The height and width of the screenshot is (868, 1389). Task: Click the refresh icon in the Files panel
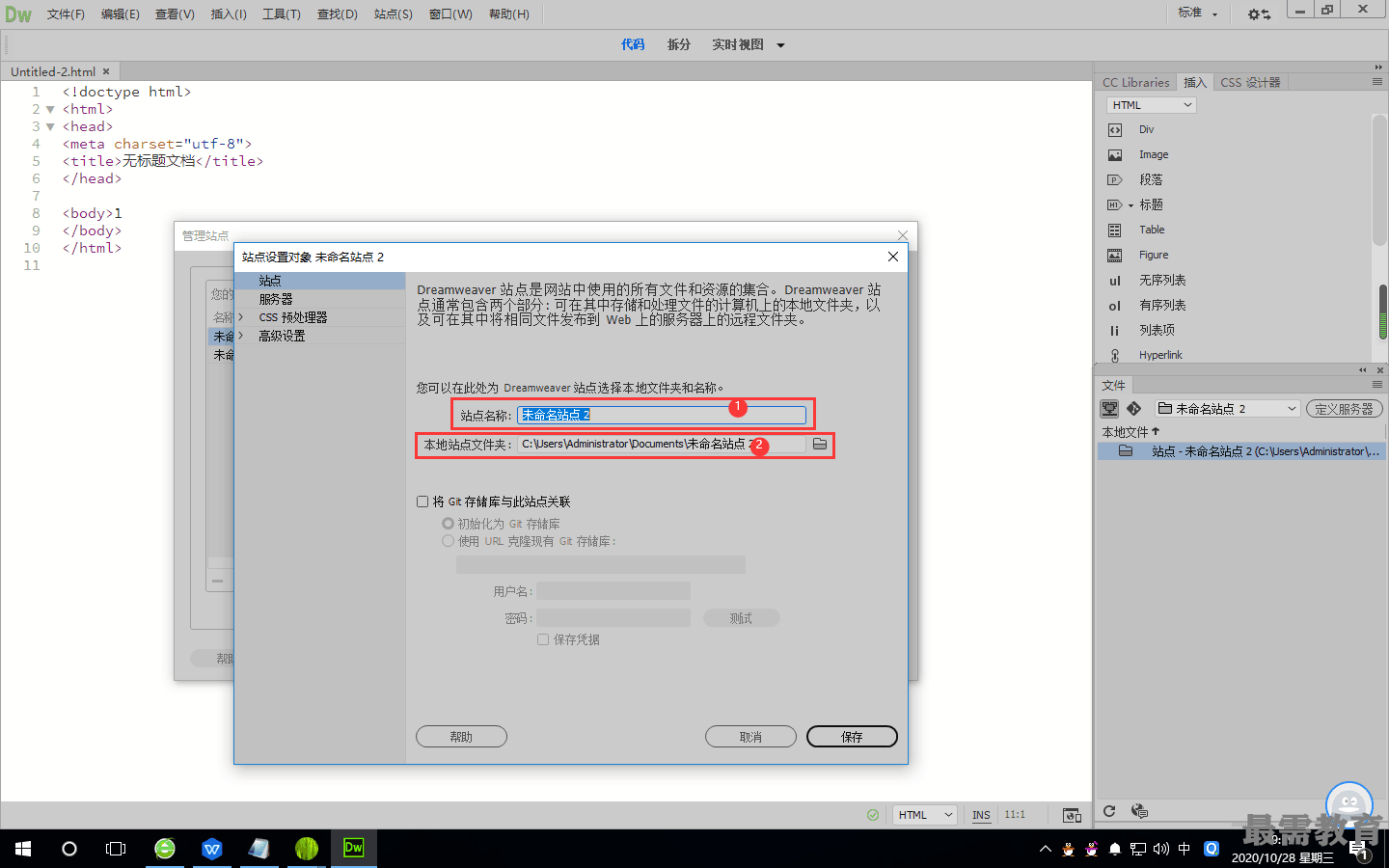click(1109, 811)
